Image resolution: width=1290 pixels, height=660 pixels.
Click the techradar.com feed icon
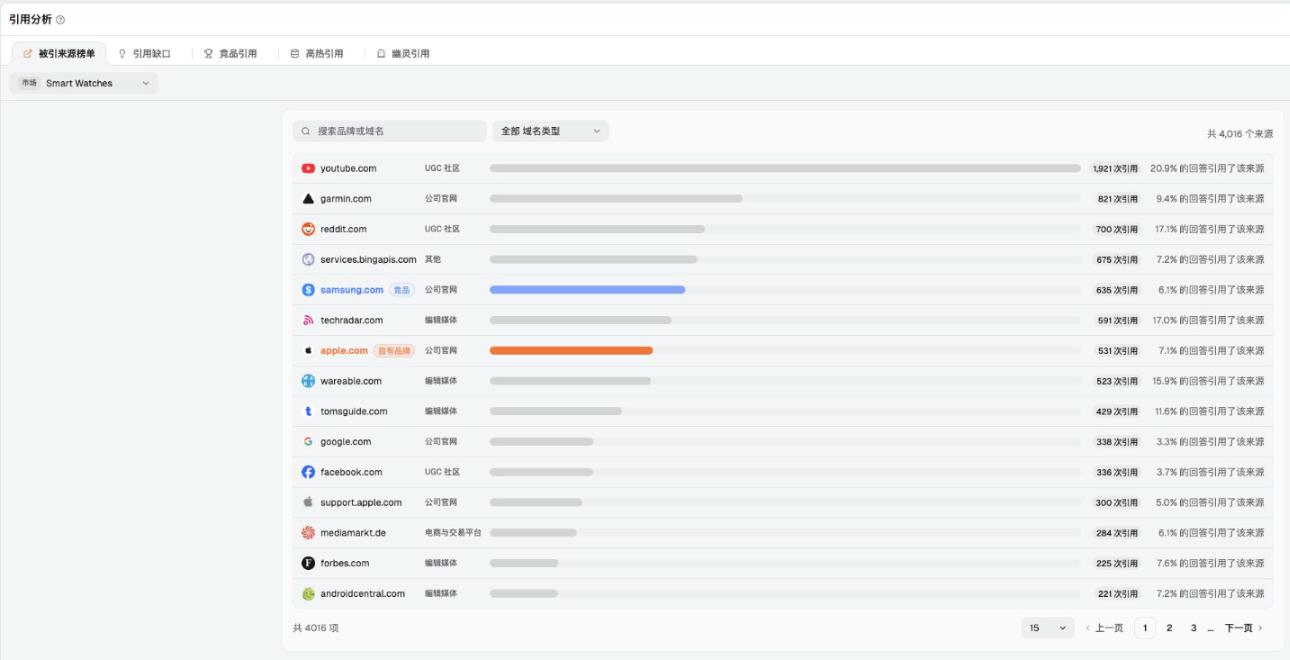pos(308,320)
